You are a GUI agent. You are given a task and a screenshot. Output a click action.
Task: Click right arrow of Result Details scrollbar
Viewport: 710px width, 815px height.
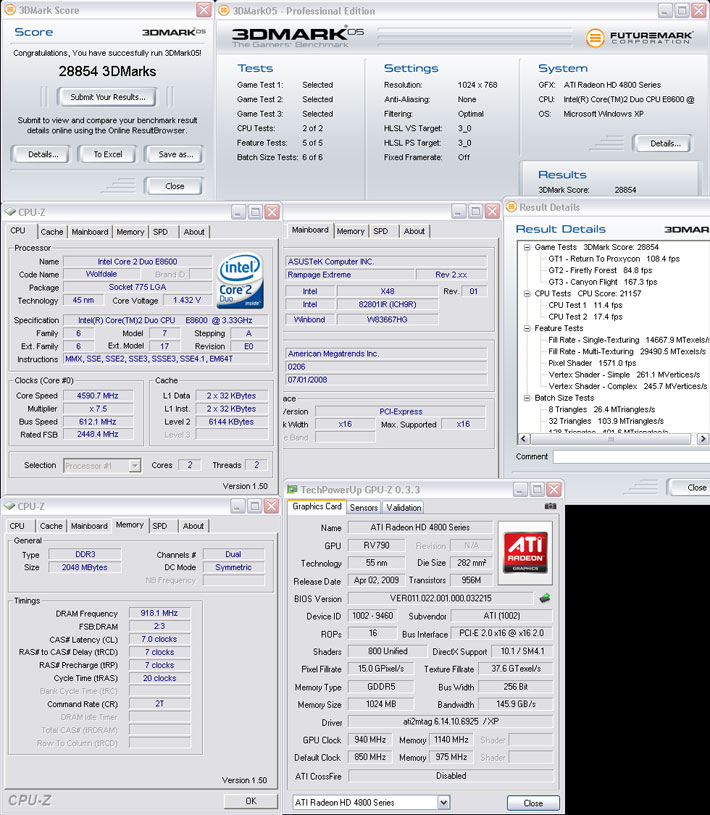pos(703,439)
